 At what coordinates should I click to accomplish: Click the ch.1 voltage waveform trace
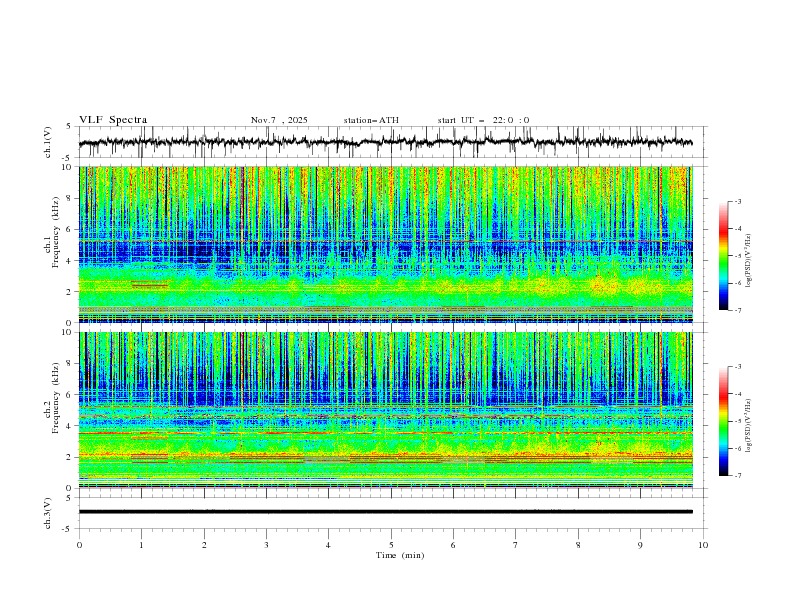pyautogui.click(x=385, y=142)
